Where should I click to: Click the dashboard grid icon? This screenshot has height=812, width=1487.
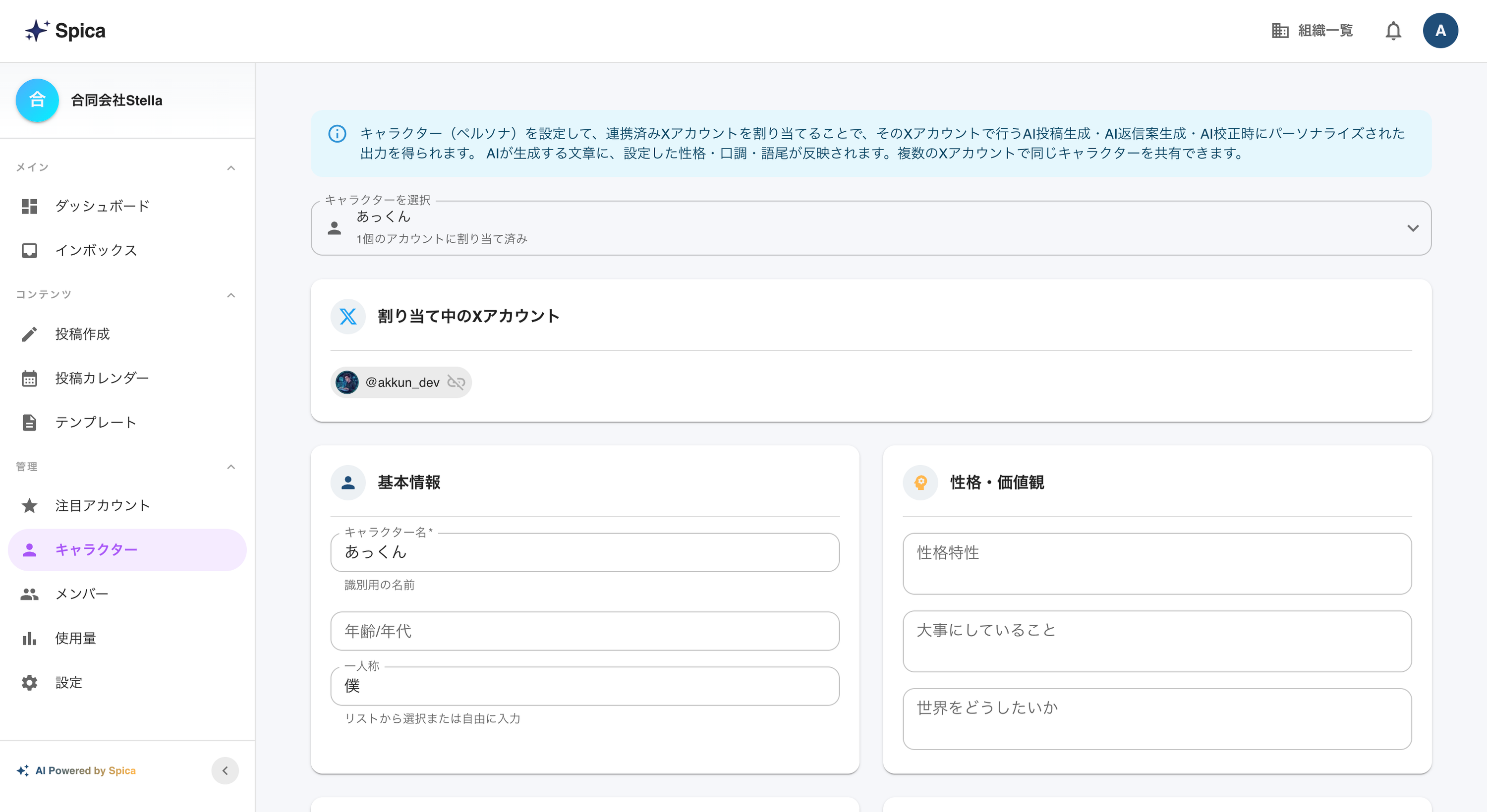tap(29, 206)
